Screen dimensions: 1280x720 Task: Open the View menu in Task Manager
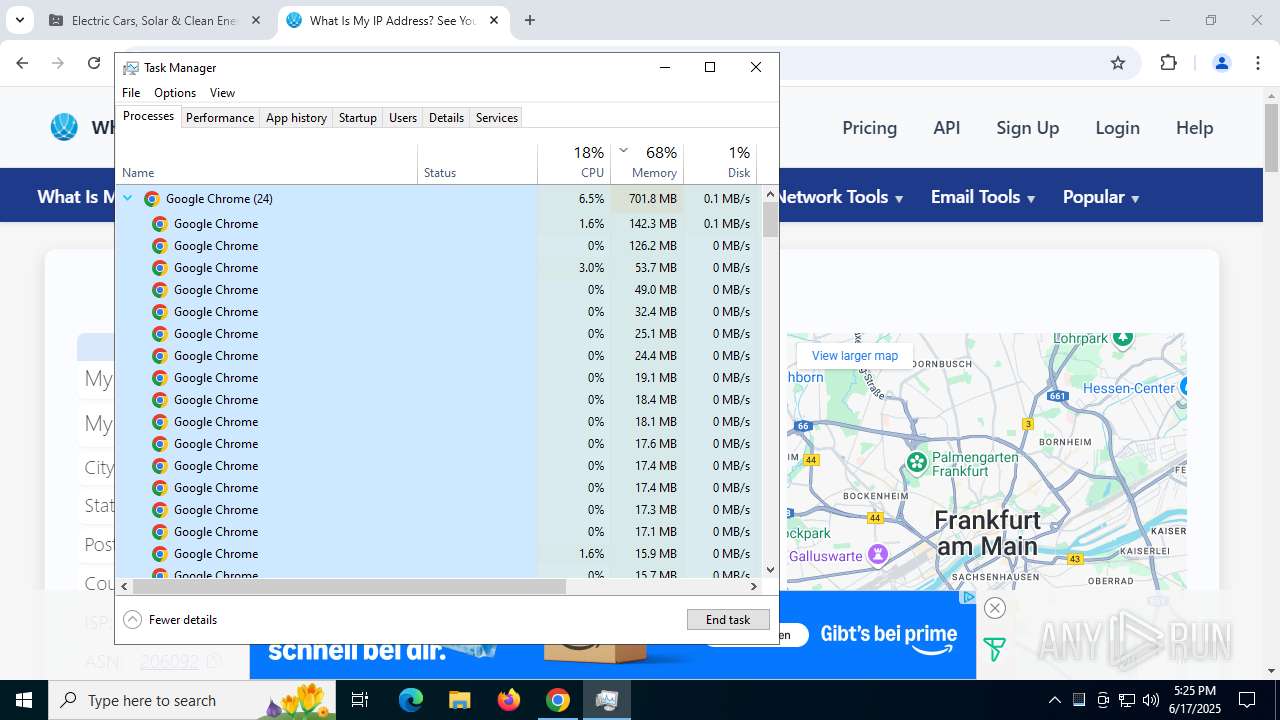click(x=222, y=93)
